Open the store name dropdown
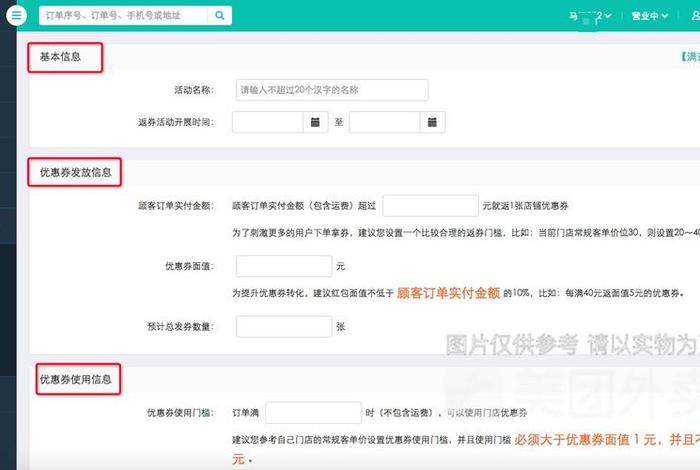The width and height of the screenshot is (700, 470). [590, 16]
